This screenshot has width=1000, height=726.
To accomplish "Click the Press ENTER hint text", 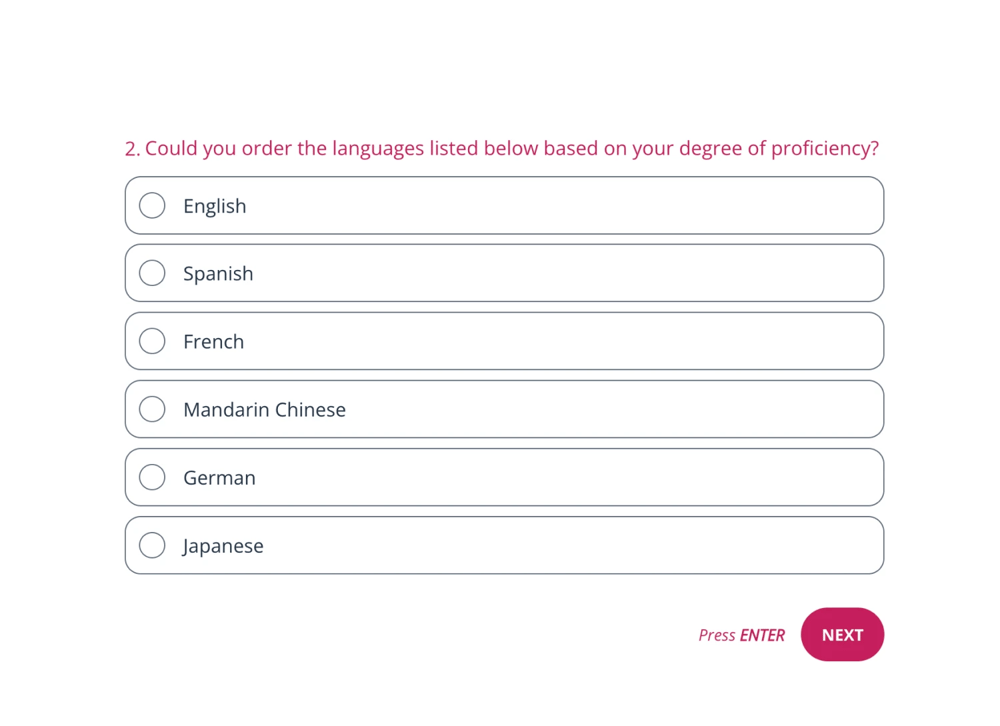I will [741, 634].
